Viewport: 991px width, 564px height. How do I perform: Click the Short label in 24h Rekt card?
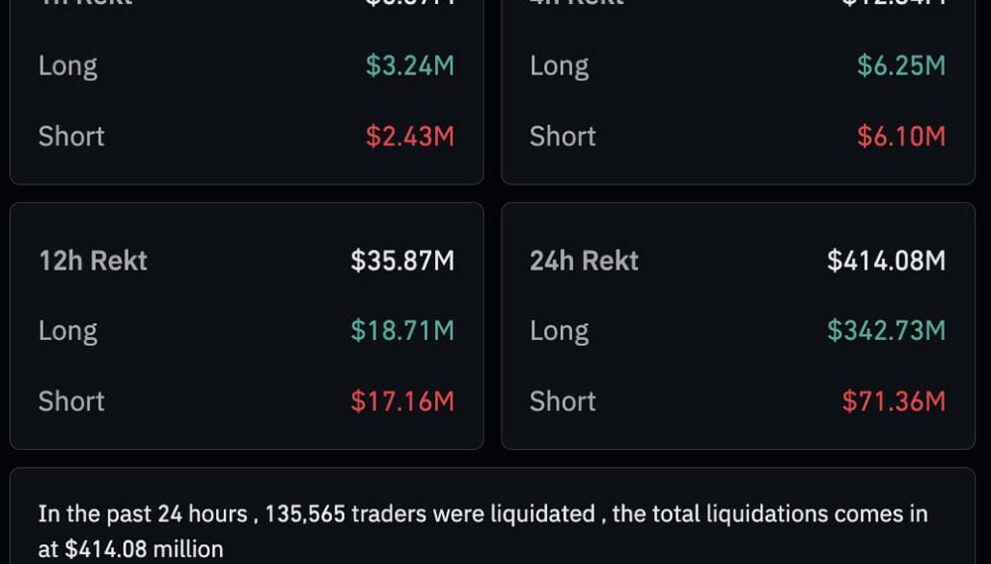562,401
